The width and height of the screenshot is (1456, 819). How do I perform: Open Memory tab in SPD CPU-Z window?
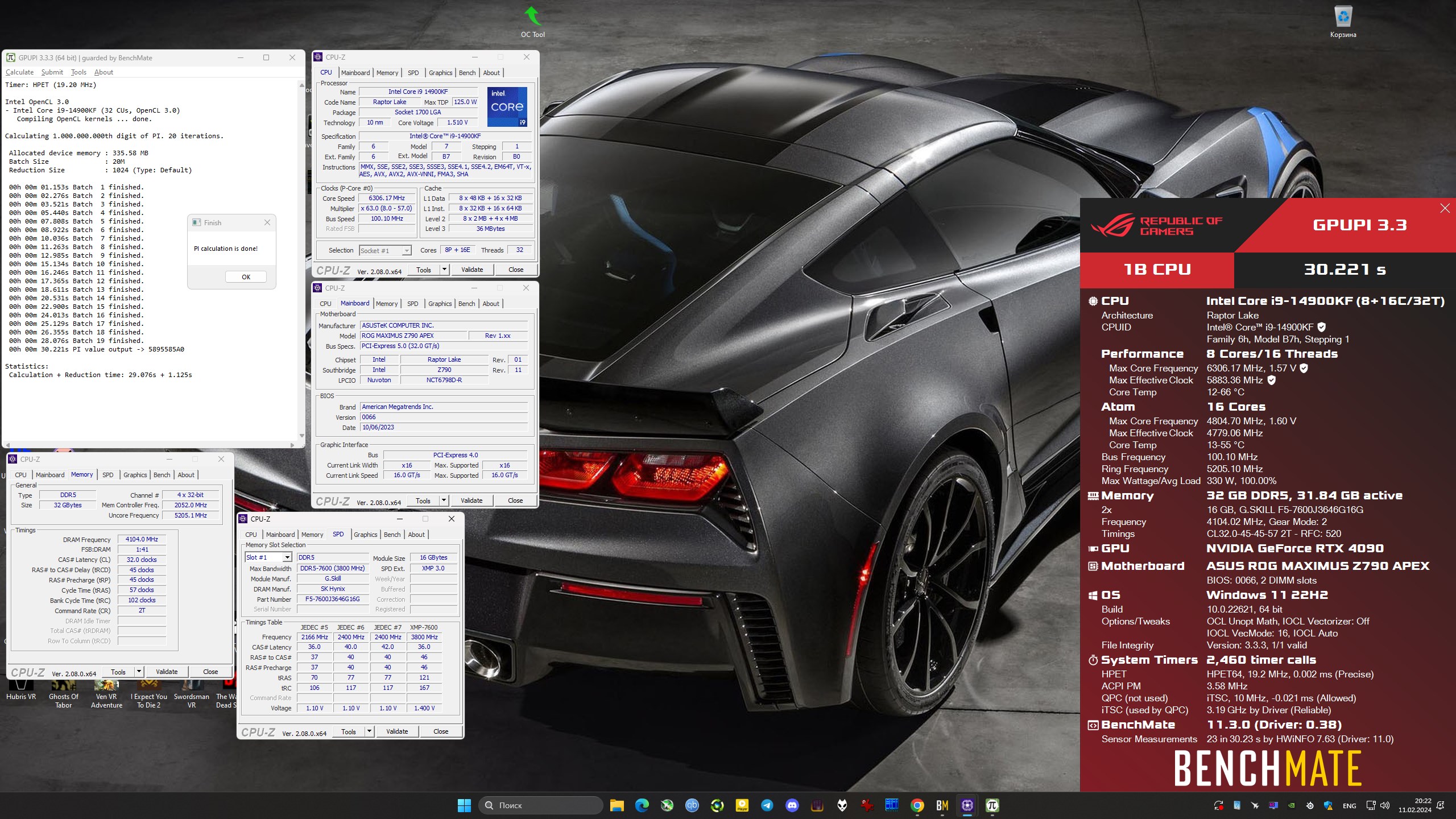pos(312,535)
